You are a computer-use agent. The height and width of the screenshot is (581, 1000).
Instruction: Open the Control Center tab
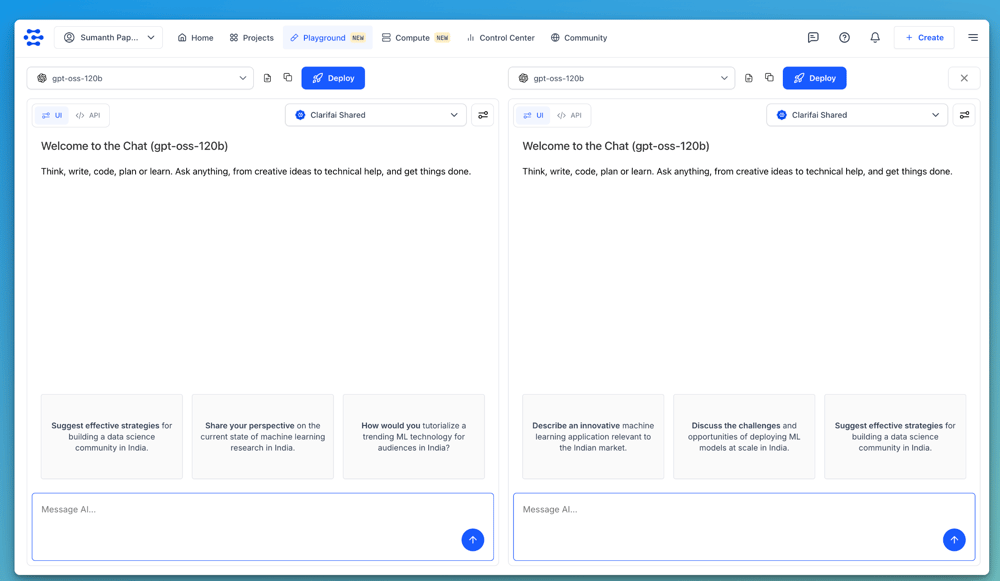pos(500,38)
